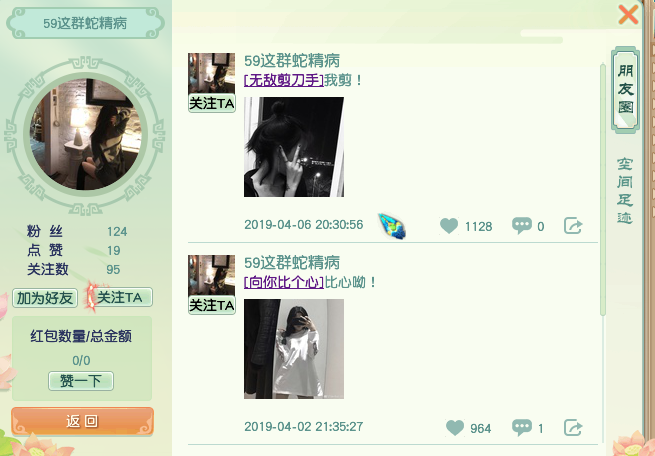Click 关注TA button in left profile panel
This screenshot has height=456, width=655.
tap(120, 297)
